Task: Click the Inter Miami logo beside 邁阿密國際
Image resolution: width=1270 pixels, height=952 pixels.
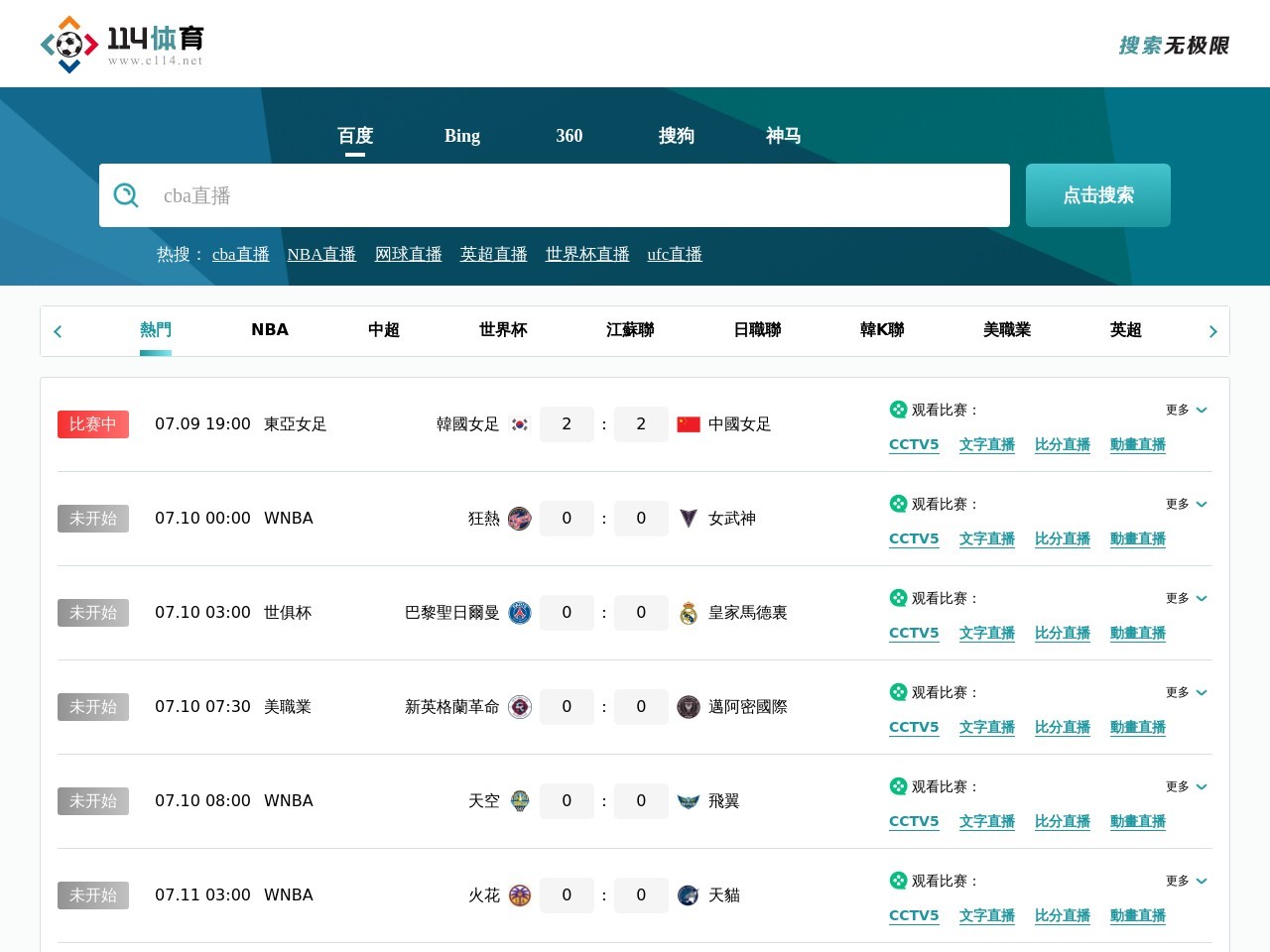Action: coord(689,707)
